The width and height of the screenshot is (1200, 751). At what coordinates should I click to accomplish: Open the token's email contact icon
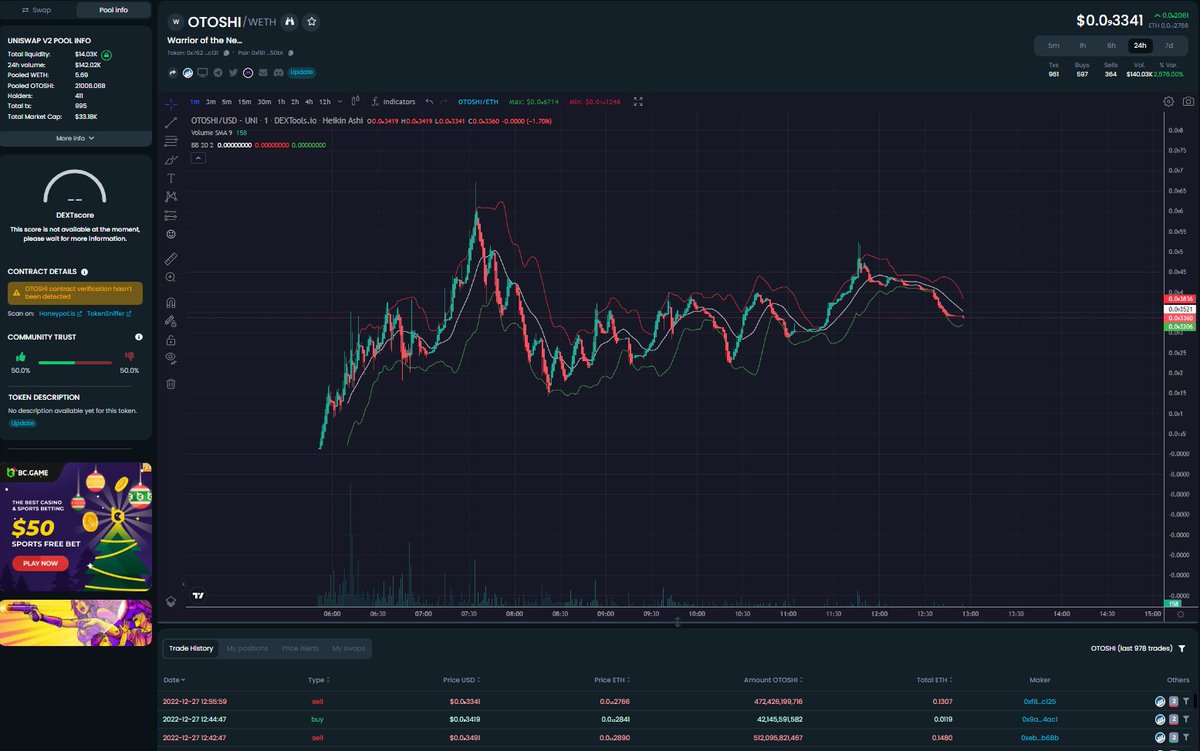263,72
